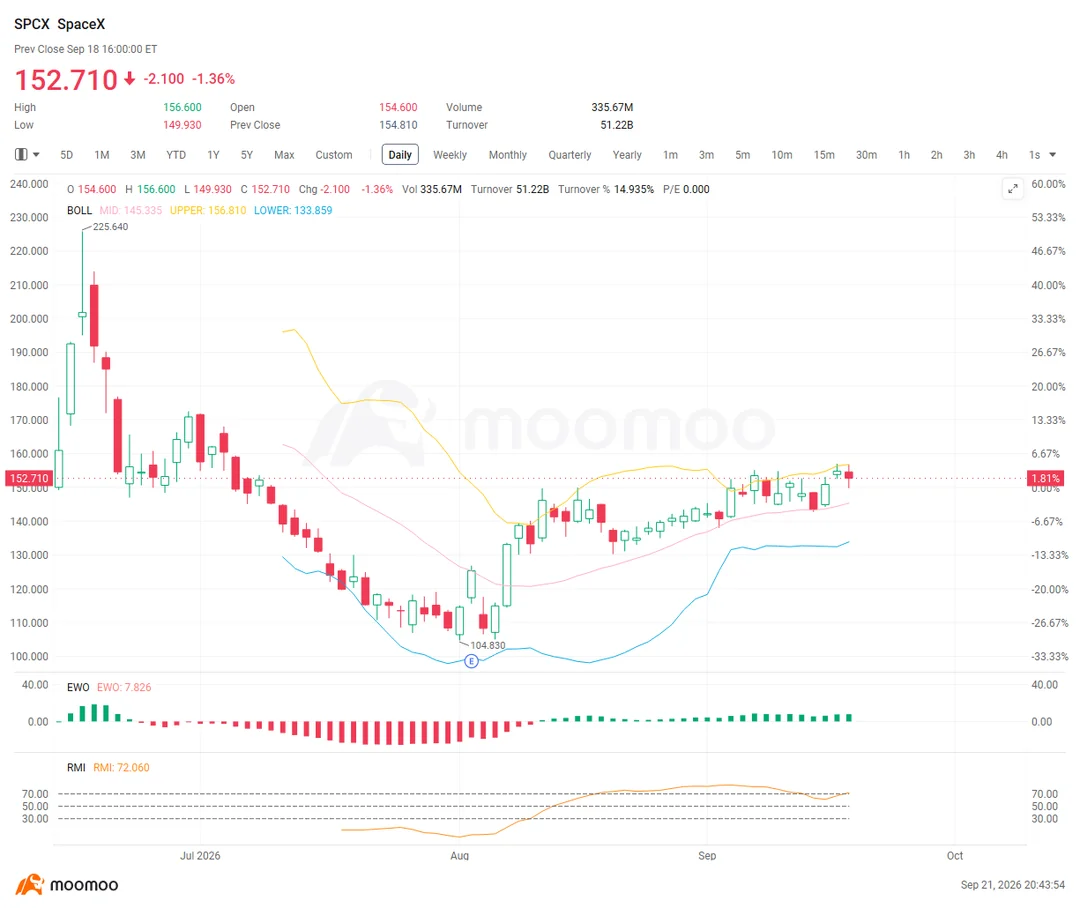1080x908 pixels.
Task: Click the BOLL UPPER: 156.810 value
Action: (x=208, y=210)
